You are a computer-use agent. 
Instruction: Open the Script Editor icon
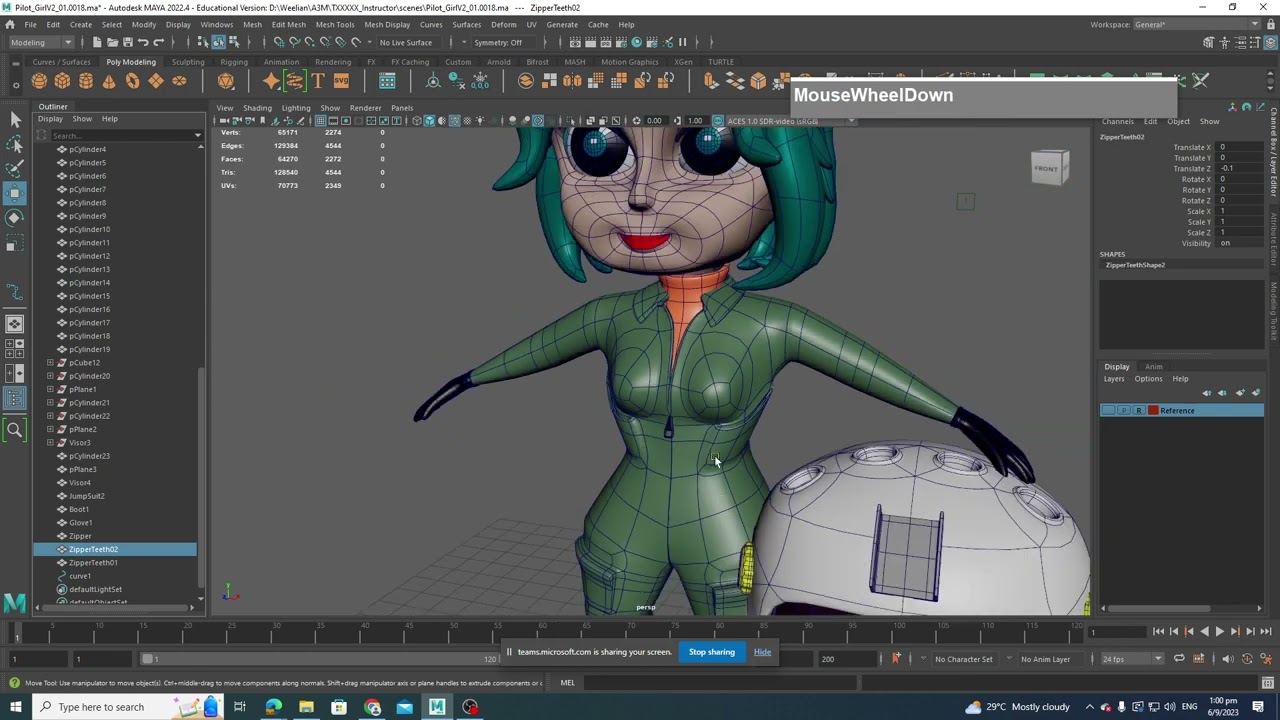(1267, 683)
